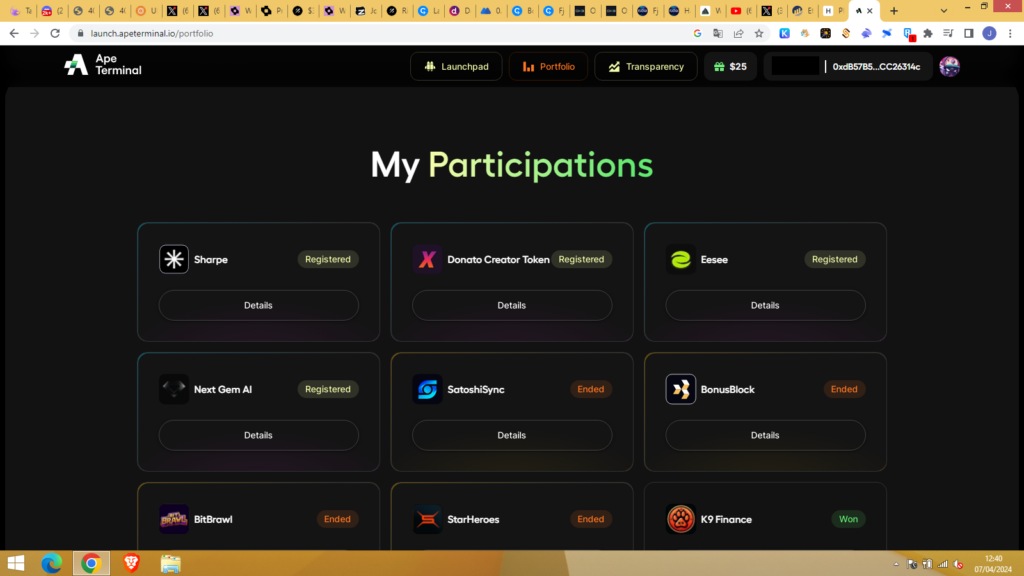Show hidden system tray icons
This screenshot has width=1024, height=576.
896,564
